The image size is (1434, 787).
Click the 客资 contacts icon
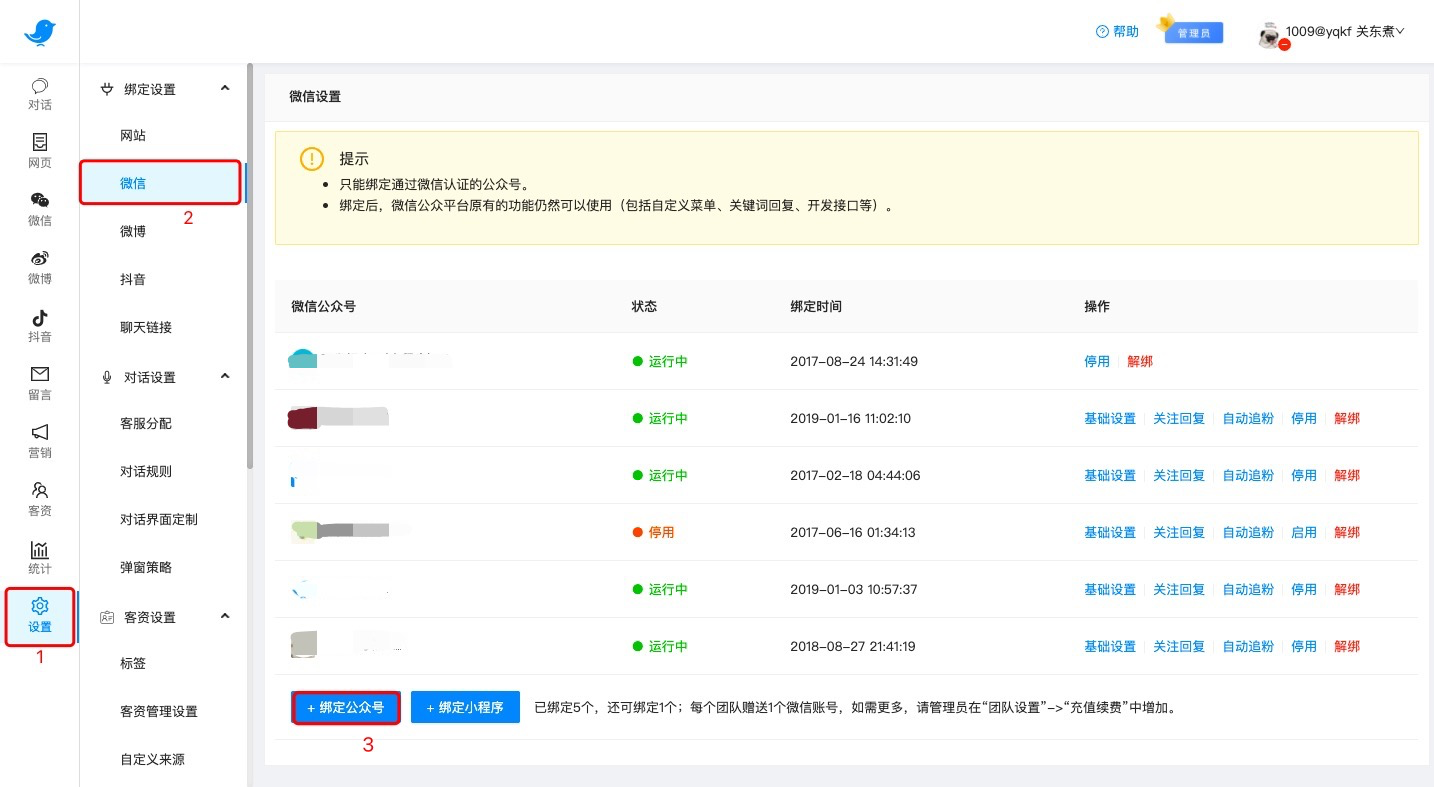40,492
